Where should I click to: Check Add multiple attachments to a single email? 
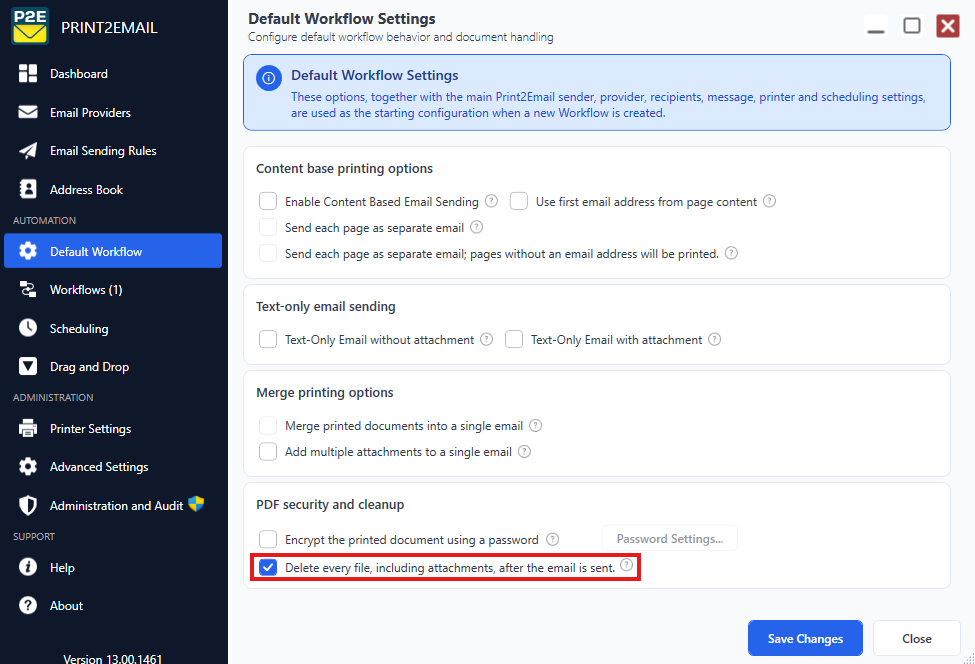pos(268,451)
